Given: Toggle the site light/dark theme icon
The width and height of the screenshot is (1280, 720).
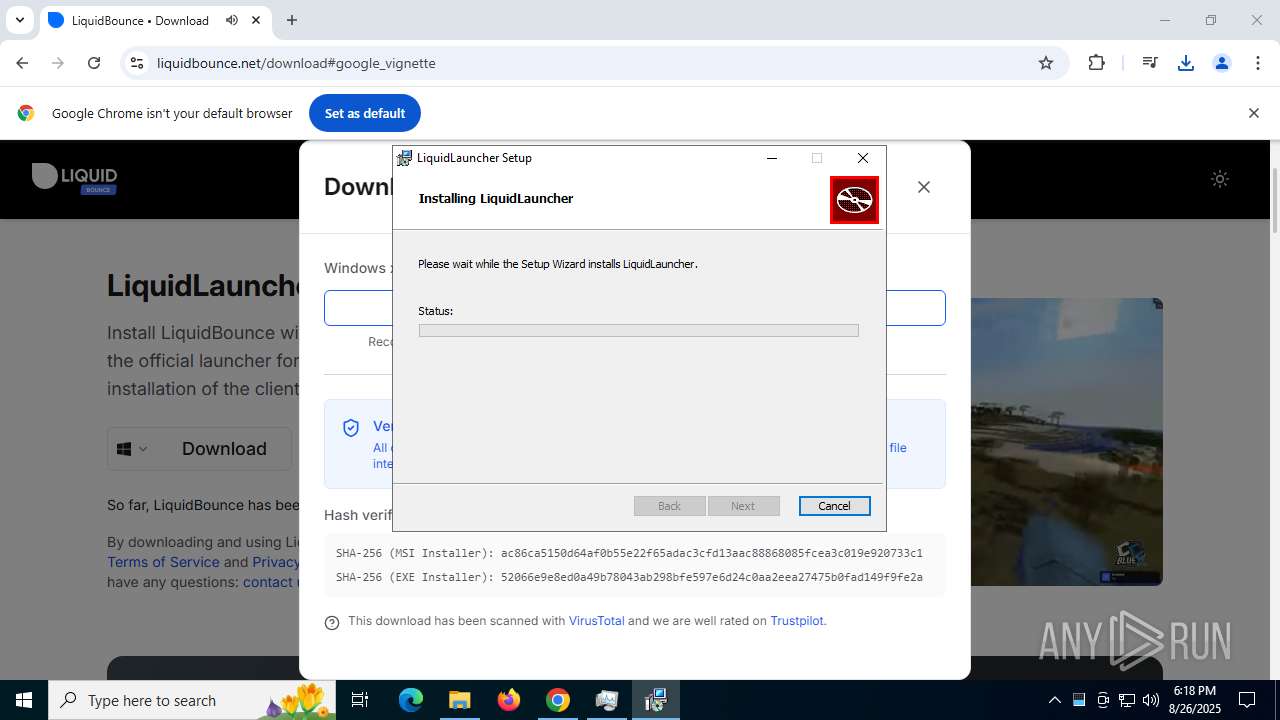Looking at the screenshot, I should [x=1220, y=179].
